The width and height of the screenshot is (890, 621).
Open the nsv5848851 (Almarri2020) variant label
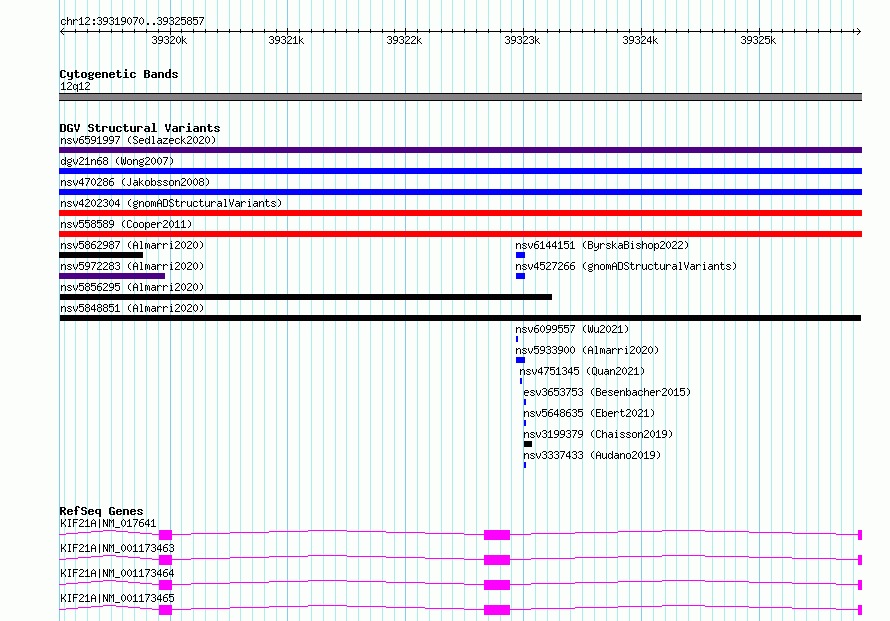(x=132, y=308)
